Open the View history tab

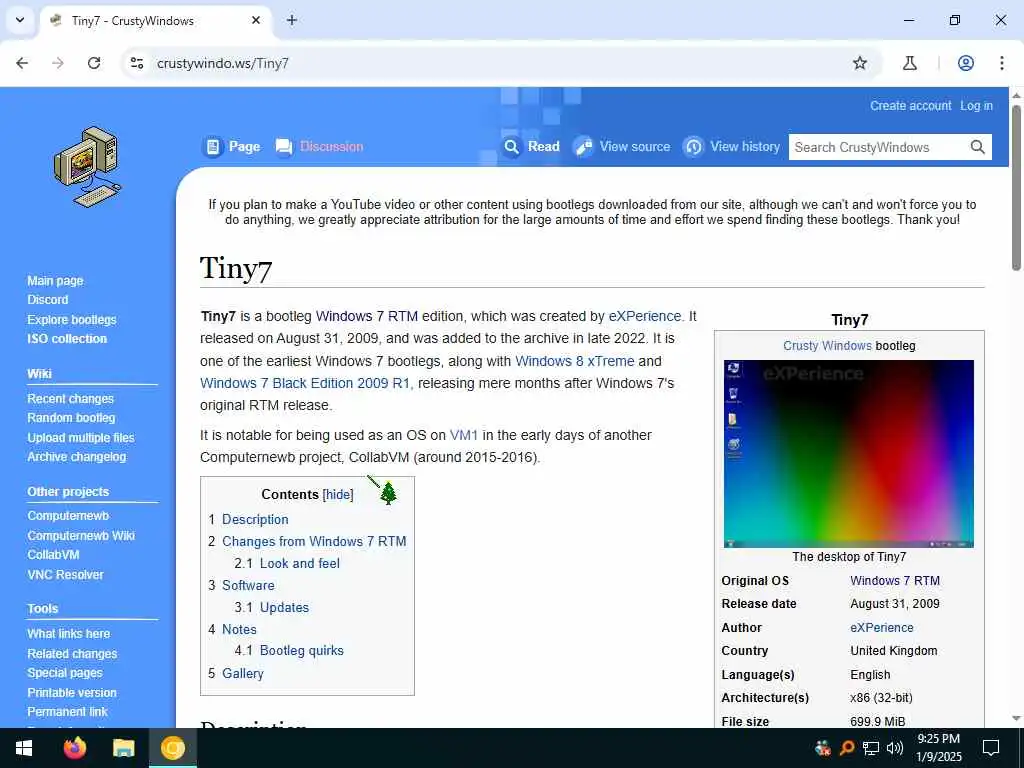tap(732, 146)
